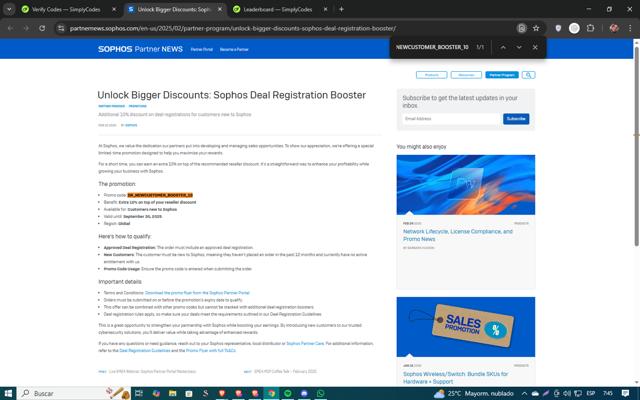Open a new browser tab
The height and width of the screenshot is (400, 640).
point(341,9)
